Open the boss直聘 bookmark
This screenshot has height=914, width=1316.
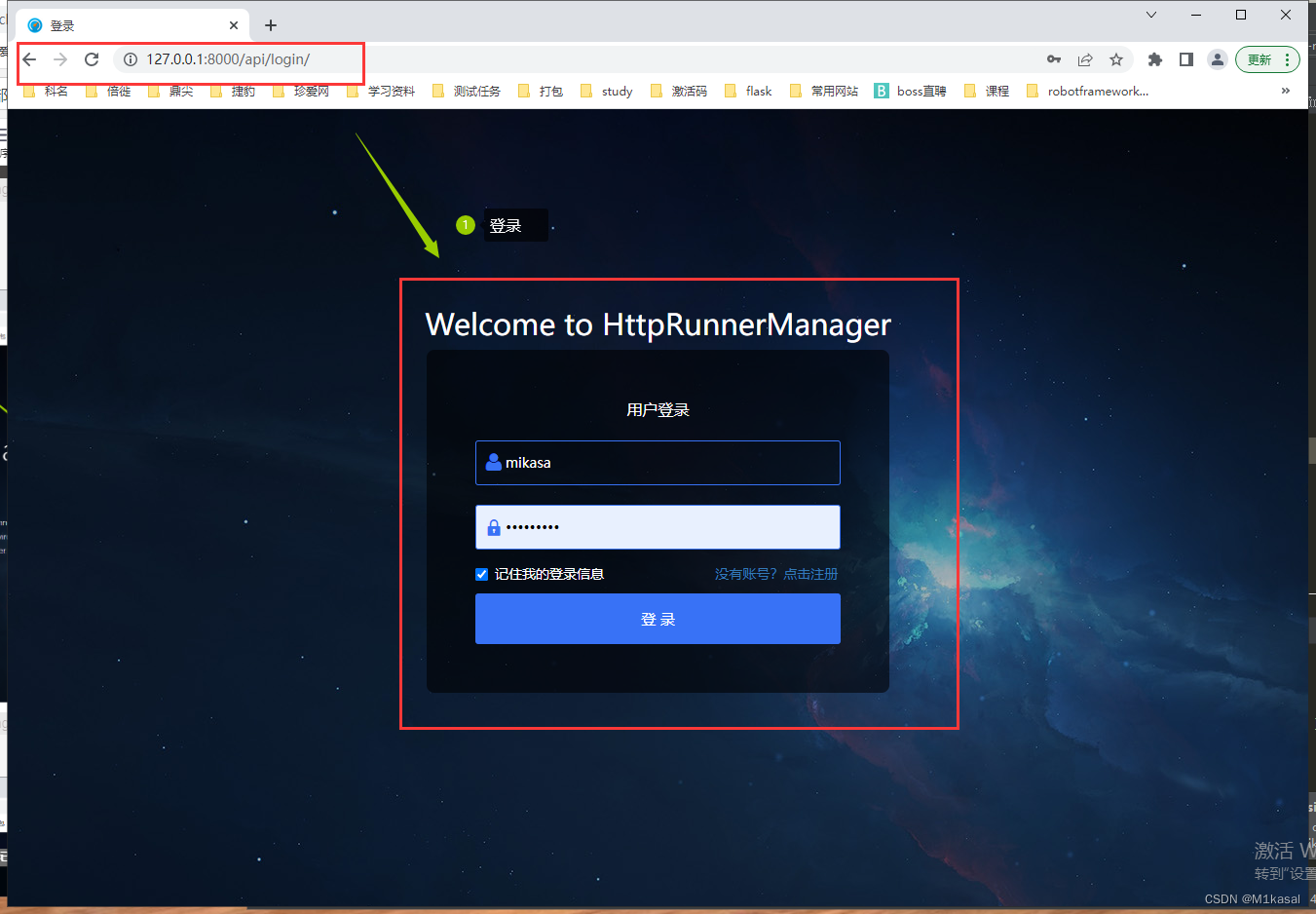pyautogui.click(x=911, y=91)
